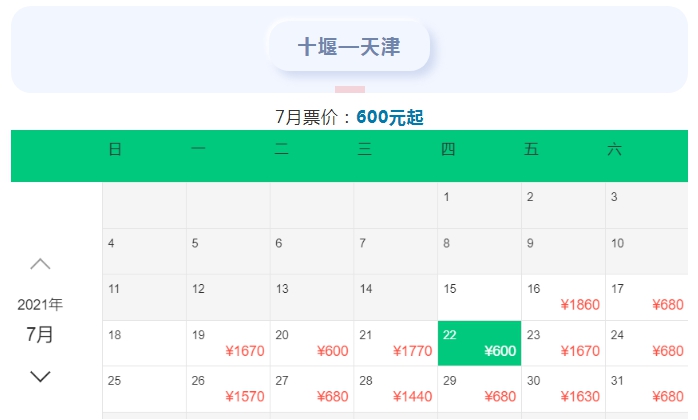
Task: Select July 23 priced ¥1670
Action: [563, 343]
